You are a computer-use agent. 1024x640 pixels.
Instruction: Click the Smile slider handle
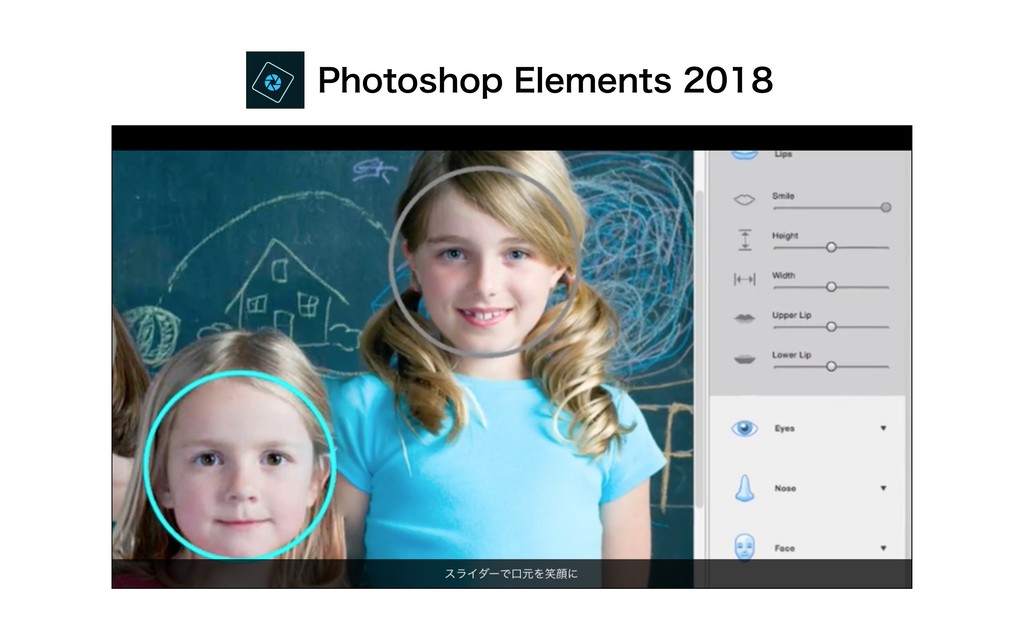tap(886, 208)
